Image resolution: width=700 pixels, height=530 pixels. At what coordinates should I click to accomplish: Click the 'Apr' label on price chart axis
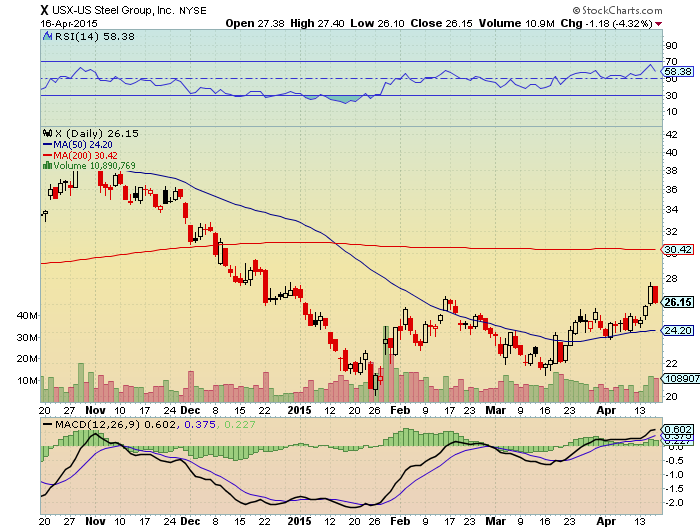606,410
